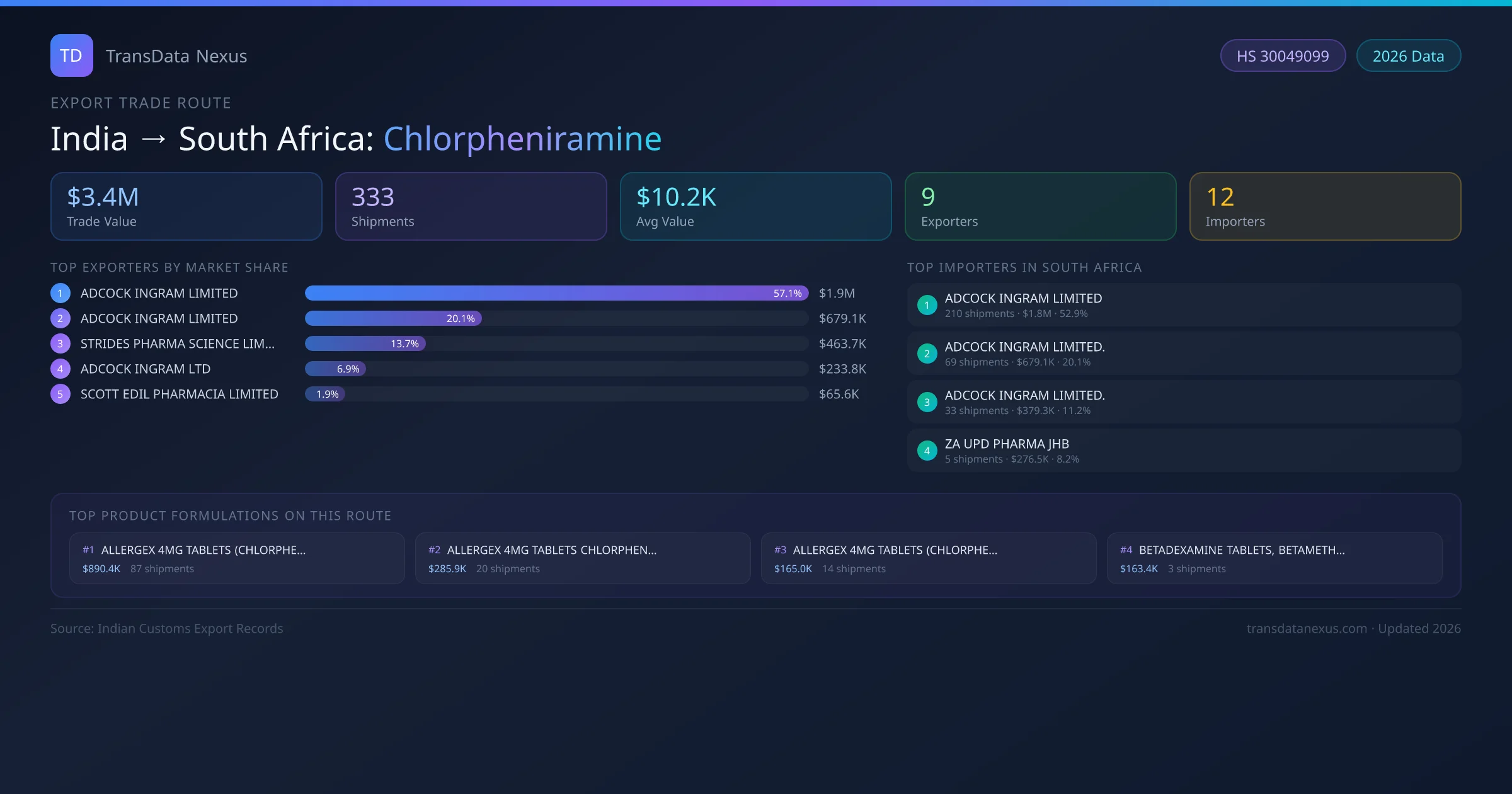Screen dimensions: 1512x794
Task: Select the HS 30049099 pill tag
Action: (1282, 56)
